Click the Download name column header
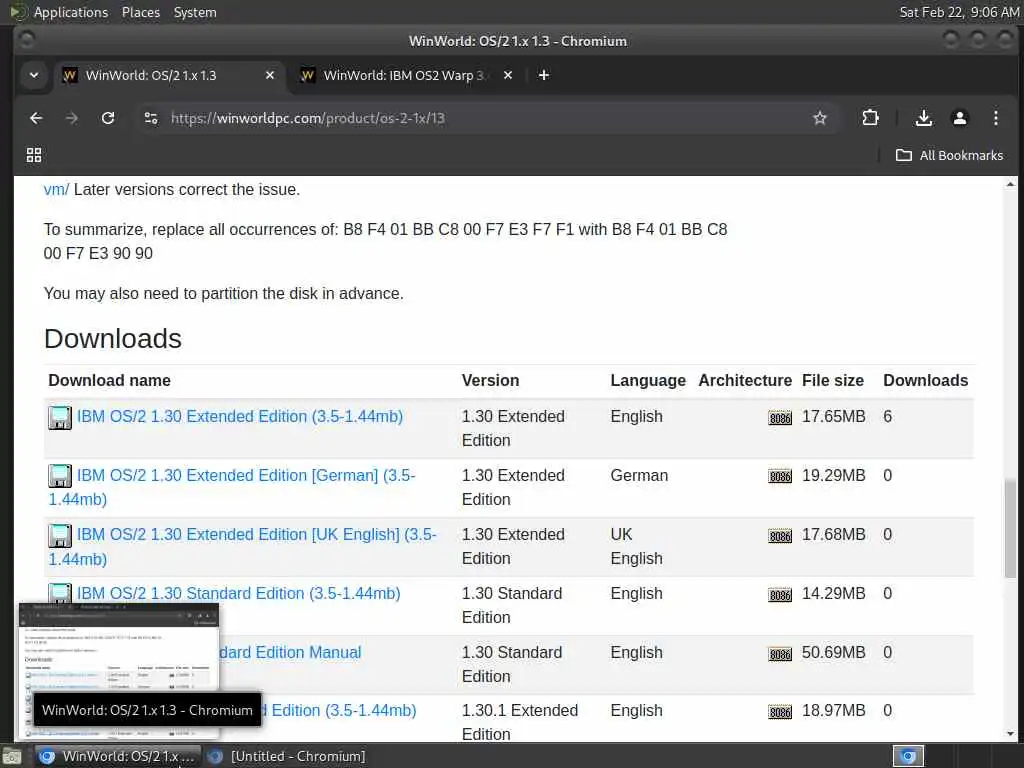Viewport: 1024px width, 768px height. click(x=109, y=380)
